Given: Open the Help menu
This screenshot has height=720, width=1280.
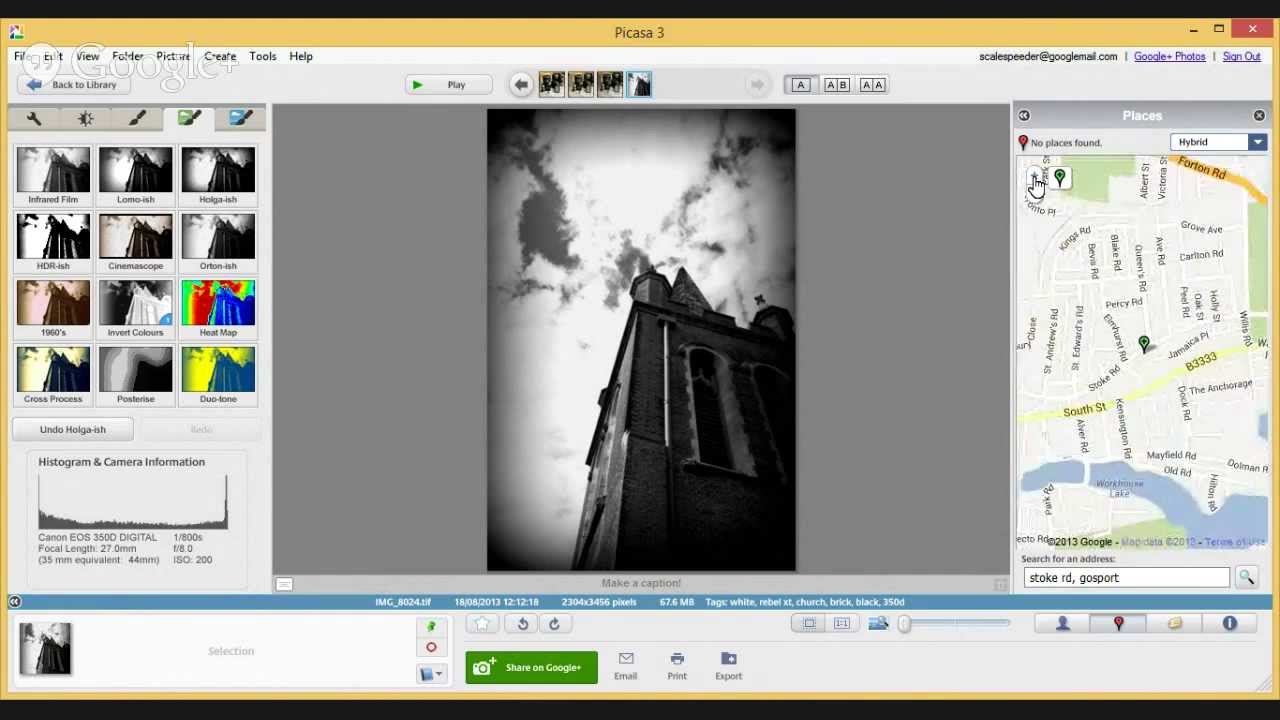Looking at the screenshot, I should 301,56.
